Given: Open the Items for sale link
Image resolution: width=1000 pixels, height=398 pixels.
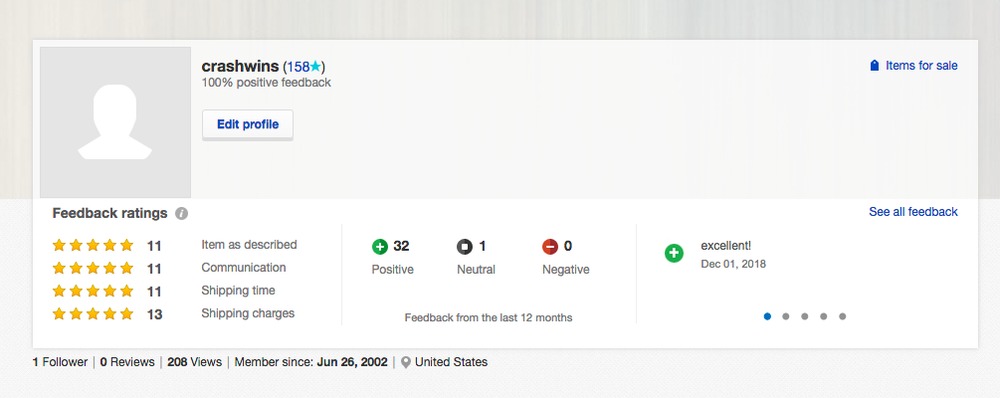Looking at the screenshot, I should 921,66.
